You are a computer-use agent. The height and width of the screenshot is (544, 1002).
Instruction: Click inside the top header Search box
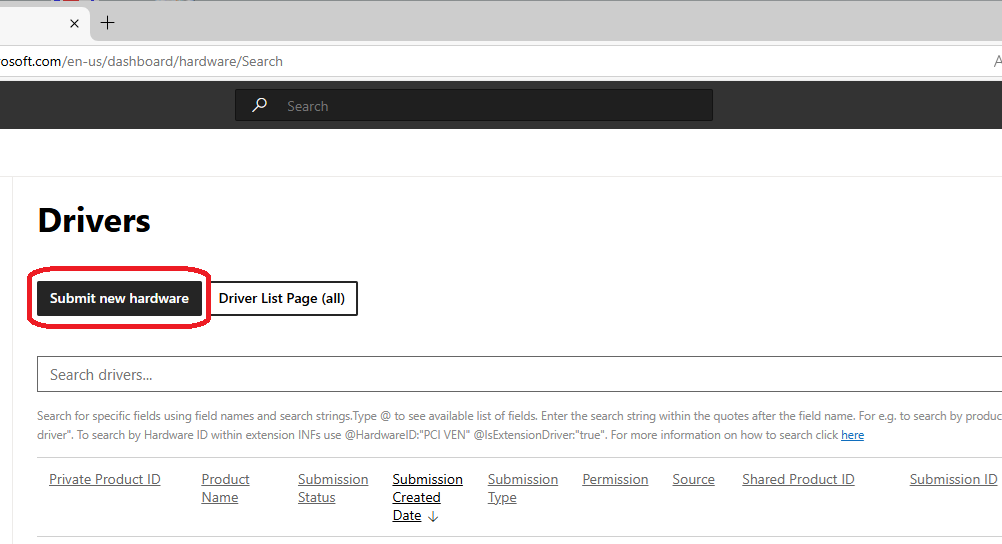pyautogui.click(x=490, y=106)
